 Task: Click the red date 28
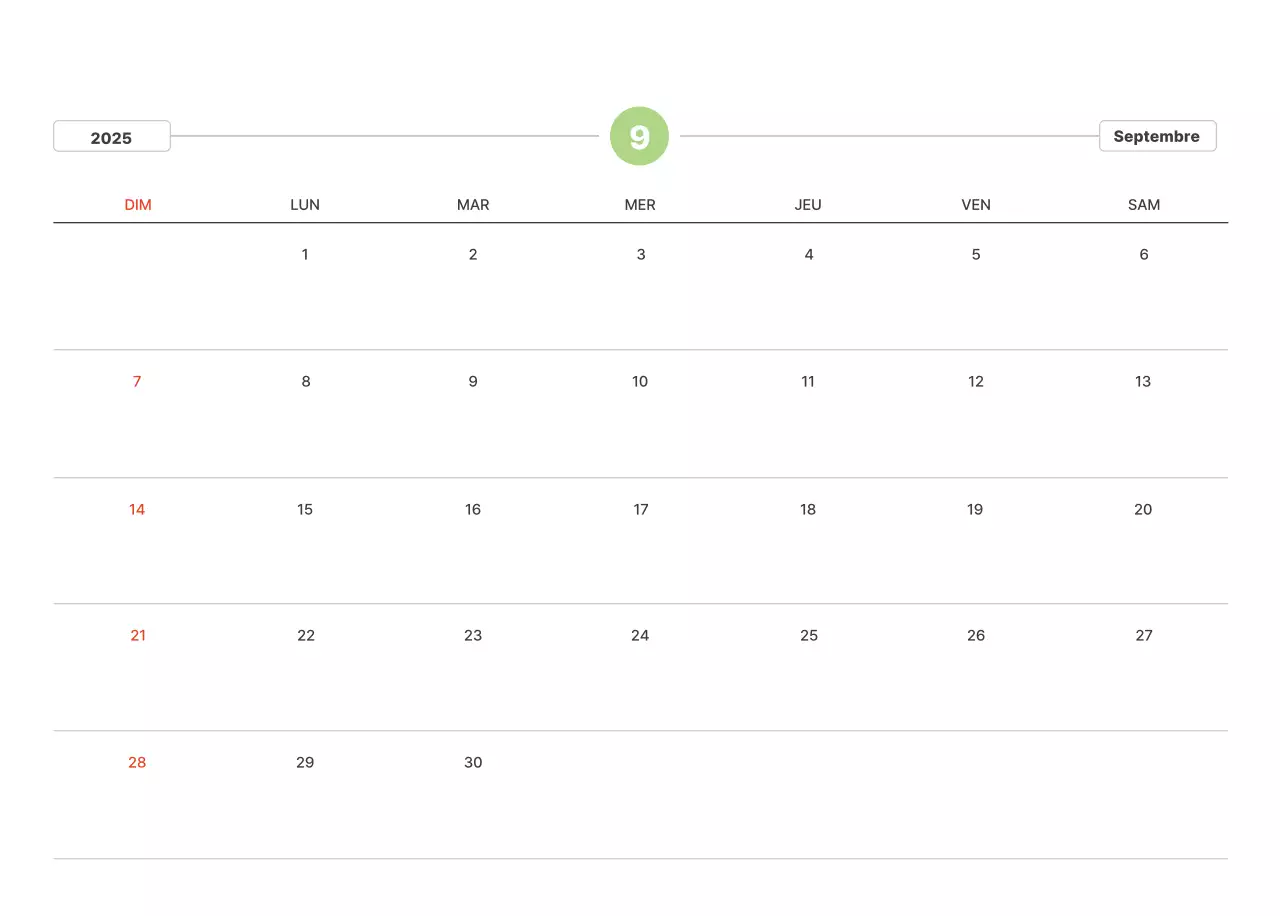137,762
